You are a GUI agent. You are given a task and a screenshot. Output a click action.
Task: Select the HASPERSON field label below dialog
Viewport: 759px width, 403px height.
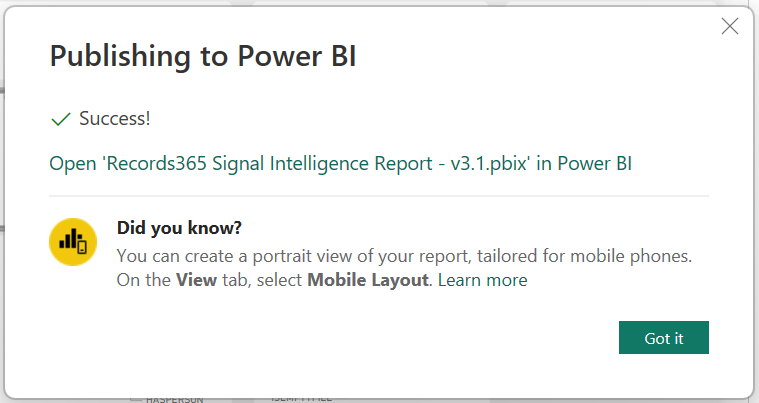[x=175, y=400]
